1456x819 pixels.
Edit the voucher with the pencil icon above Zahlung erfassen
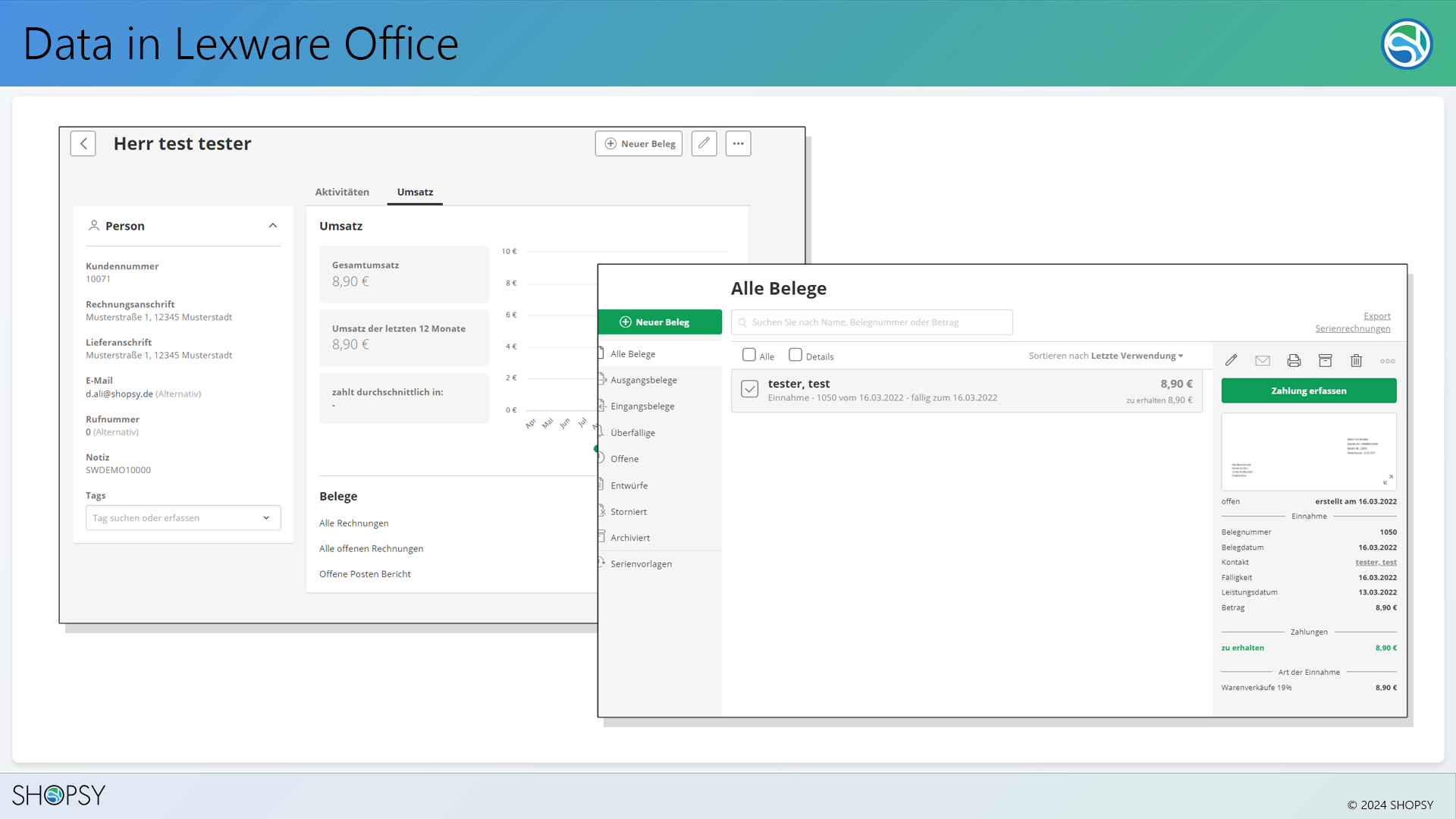click(1231, 361)
